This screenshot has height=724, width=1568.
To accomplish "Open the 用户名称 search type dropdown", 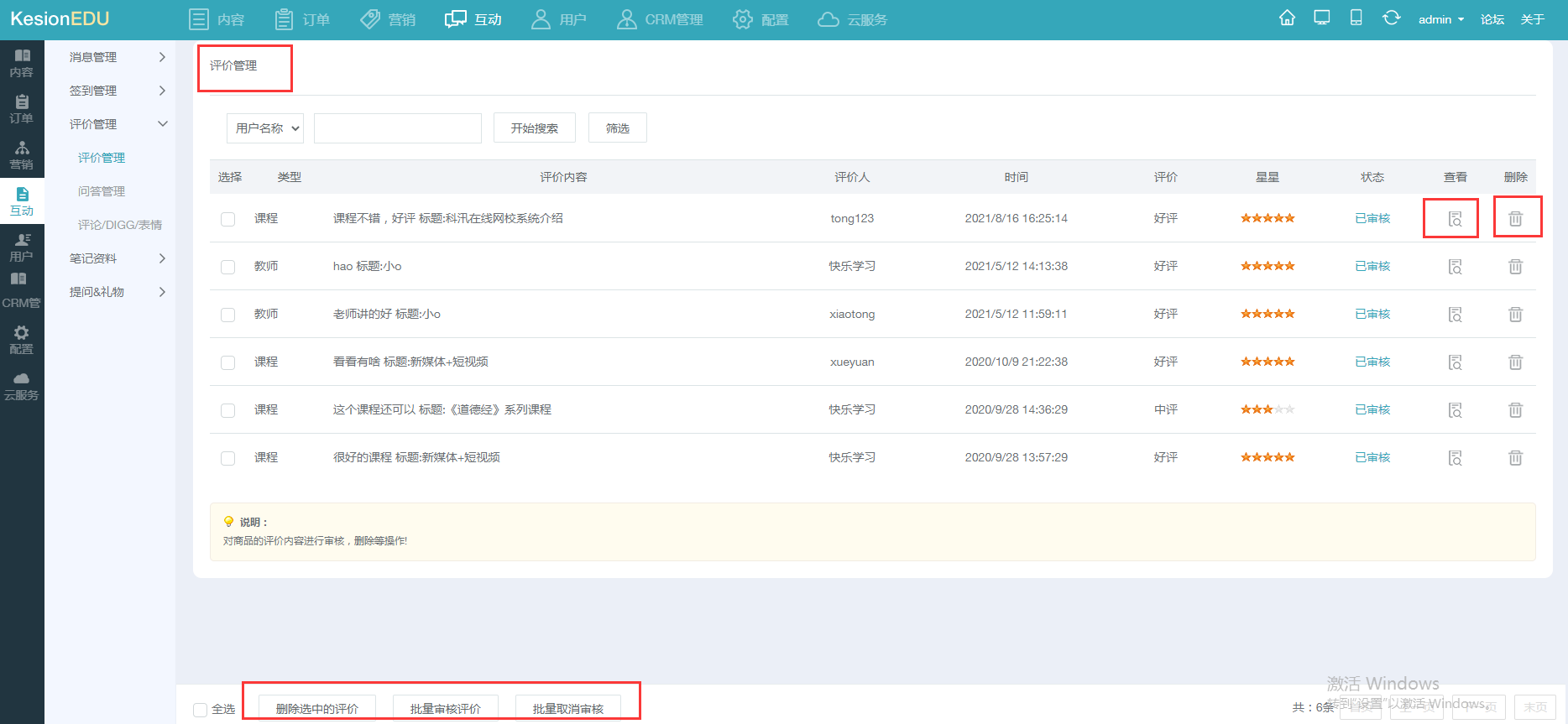I will coord(265,128).
